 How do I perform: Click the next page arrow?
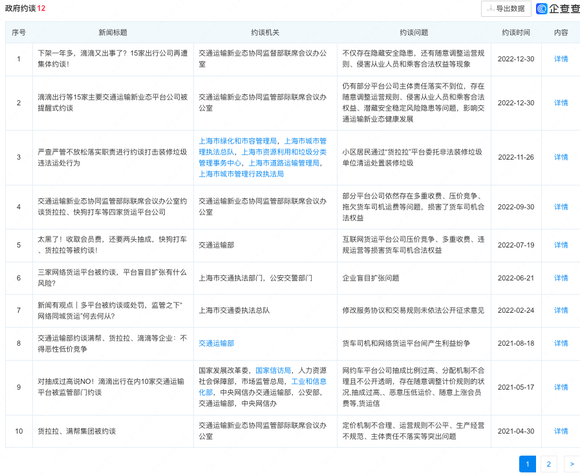(571, 464)
